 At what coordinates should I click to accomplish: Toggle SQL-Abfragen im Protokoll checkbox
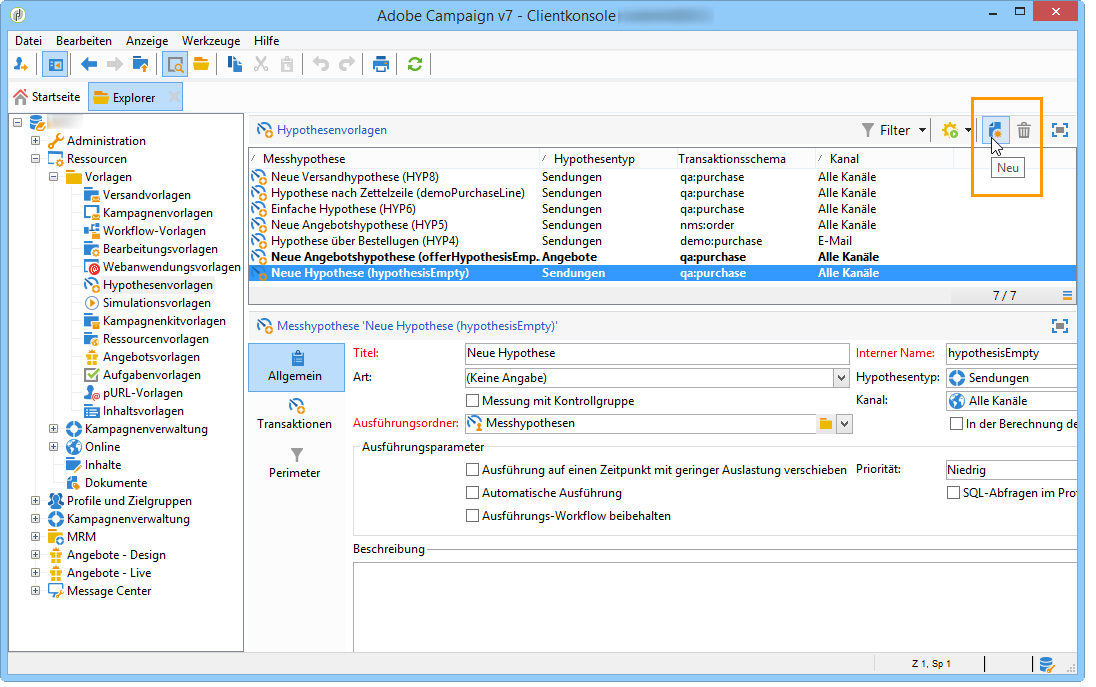click(x=953, y=493)
